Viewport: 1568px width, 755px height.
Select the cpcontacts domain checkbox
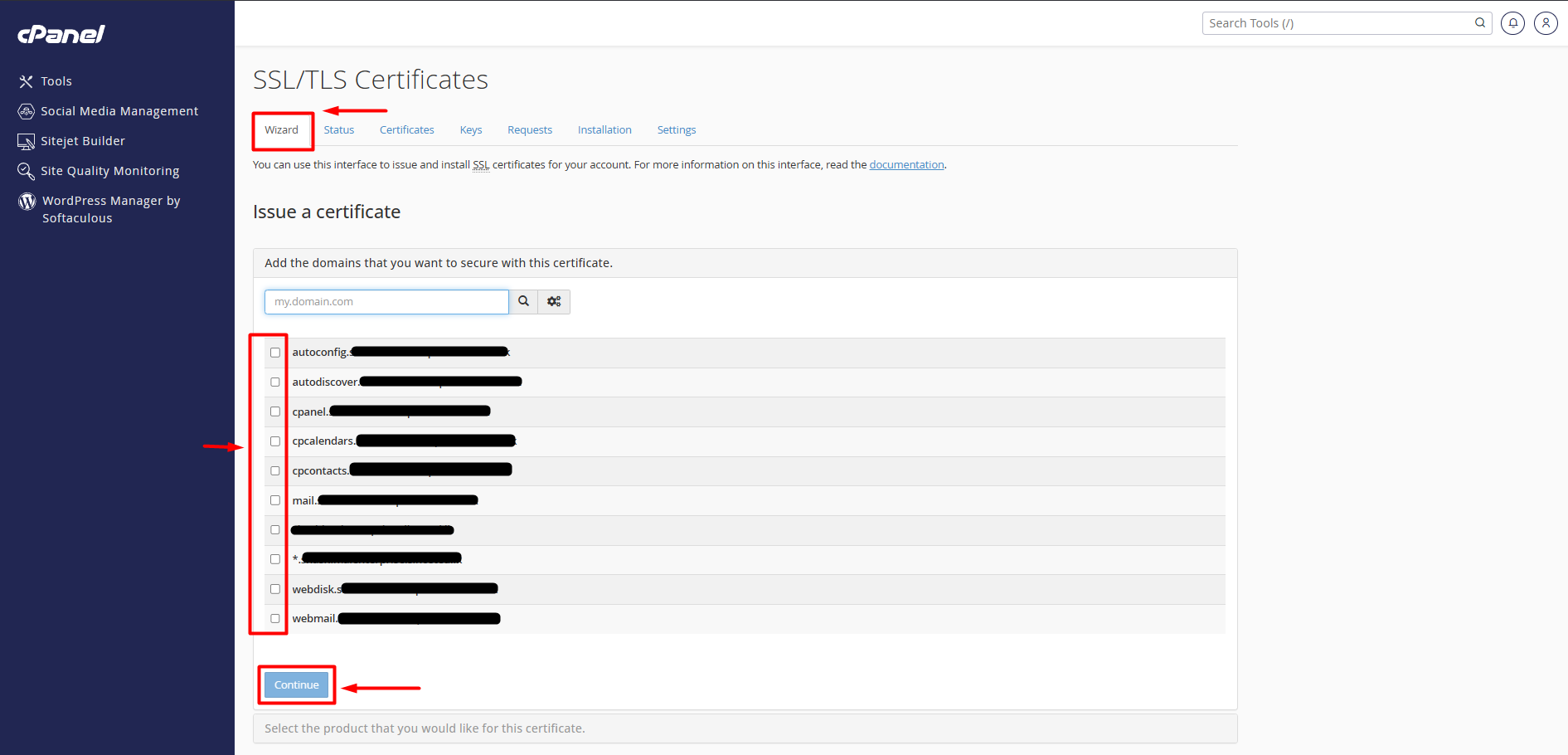coord(275,471)
